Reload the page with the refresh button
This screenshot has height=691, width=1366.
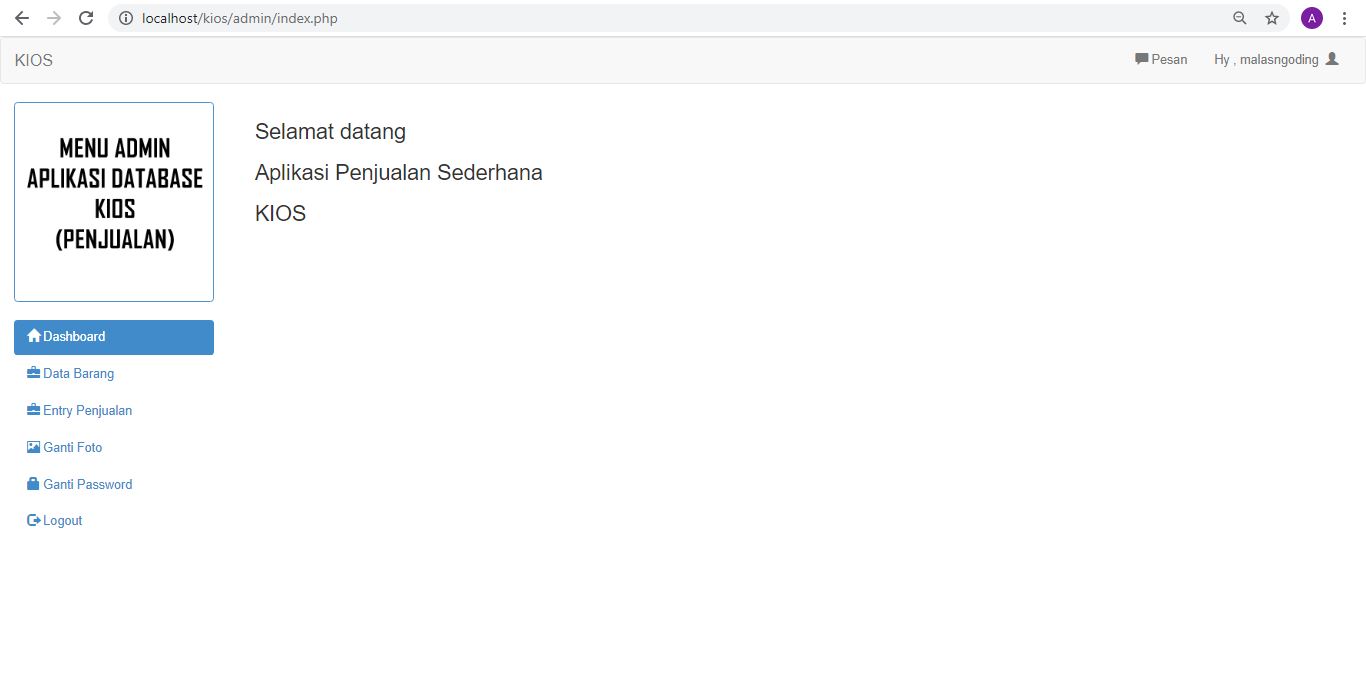(x=86, y=18)
